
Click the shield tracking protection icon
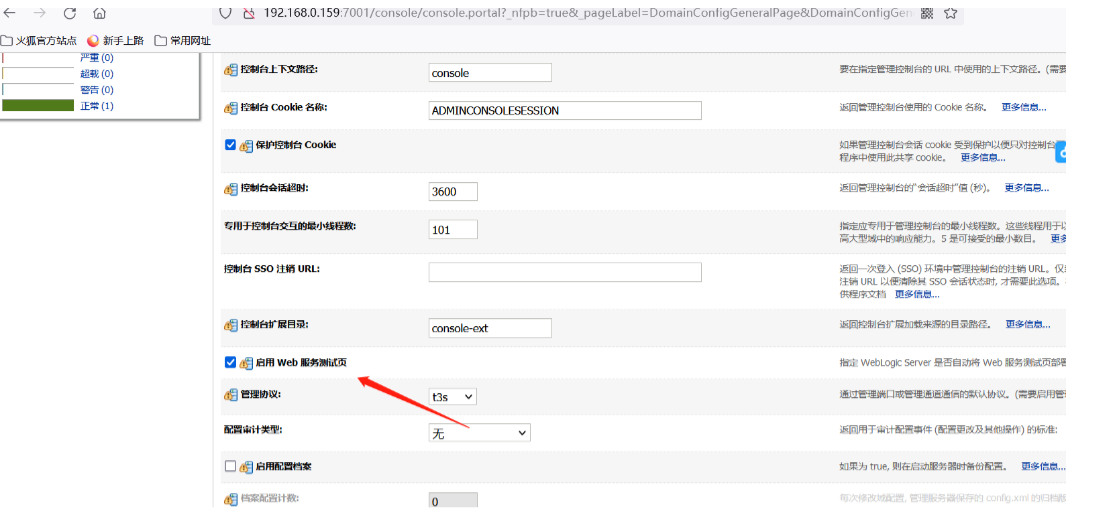(x=225, y=13)
